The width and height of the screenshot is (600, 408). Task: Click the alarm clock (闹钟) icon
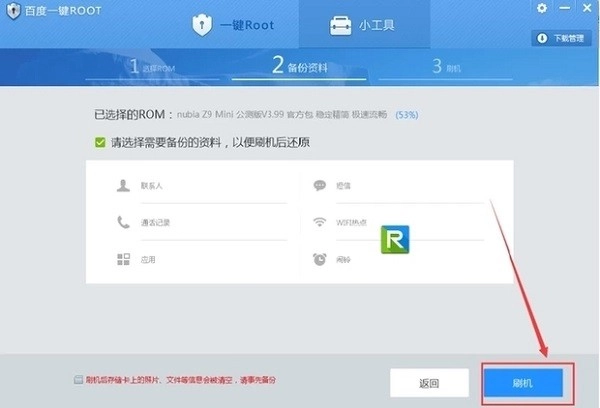click(x=320, y=259)
